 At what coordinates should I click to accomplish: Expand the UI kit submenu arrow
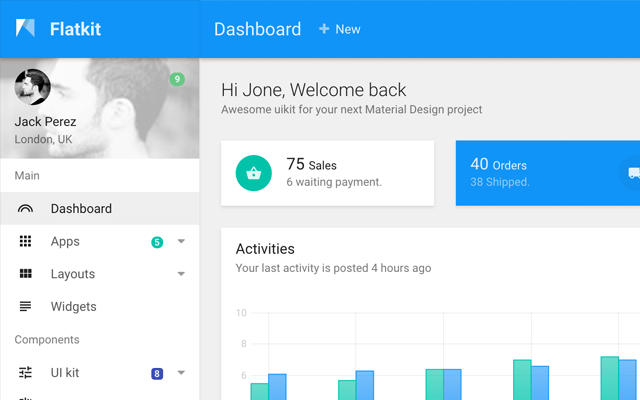pos(181,373)
